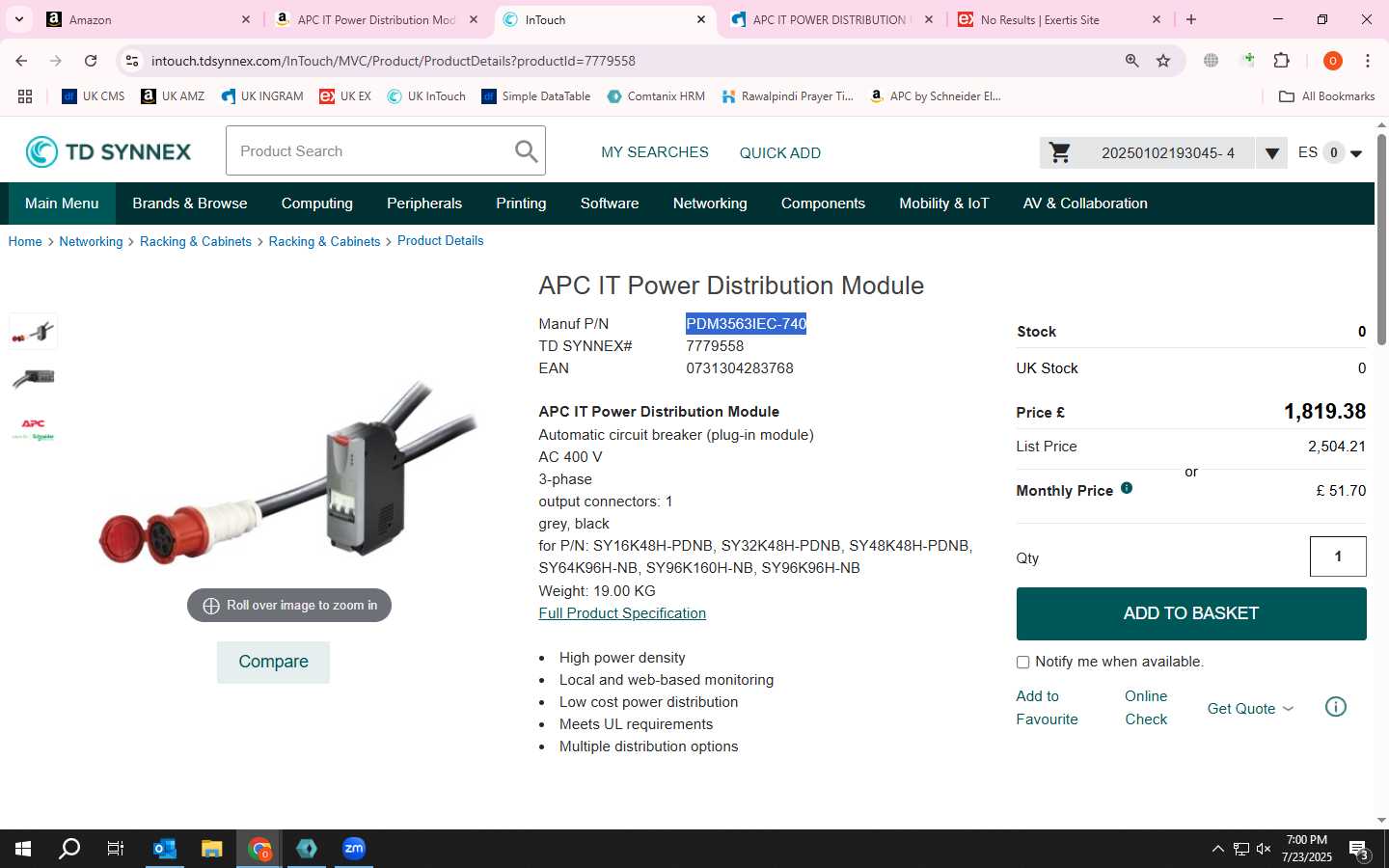This screenshot has width=1389, height=868.
Task: Open the tab search dropdown arrow
Action: pyautogui.click(x=19, y=19)
